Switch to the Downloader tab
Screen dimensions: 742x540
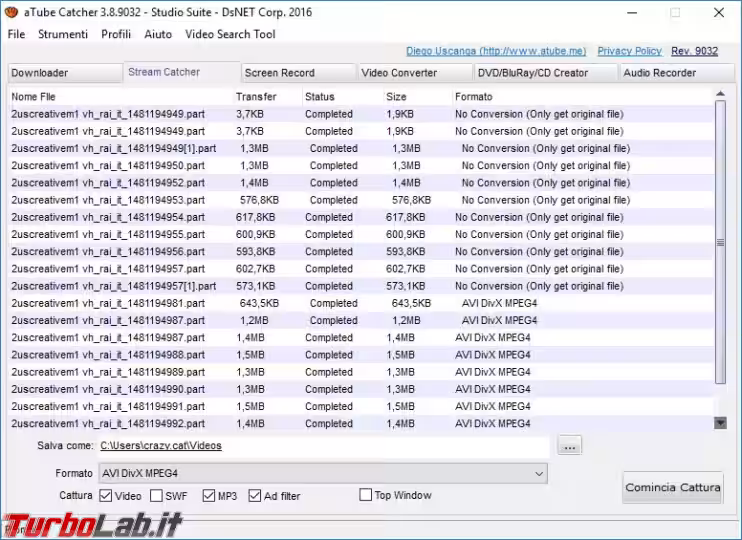[65, 73]
